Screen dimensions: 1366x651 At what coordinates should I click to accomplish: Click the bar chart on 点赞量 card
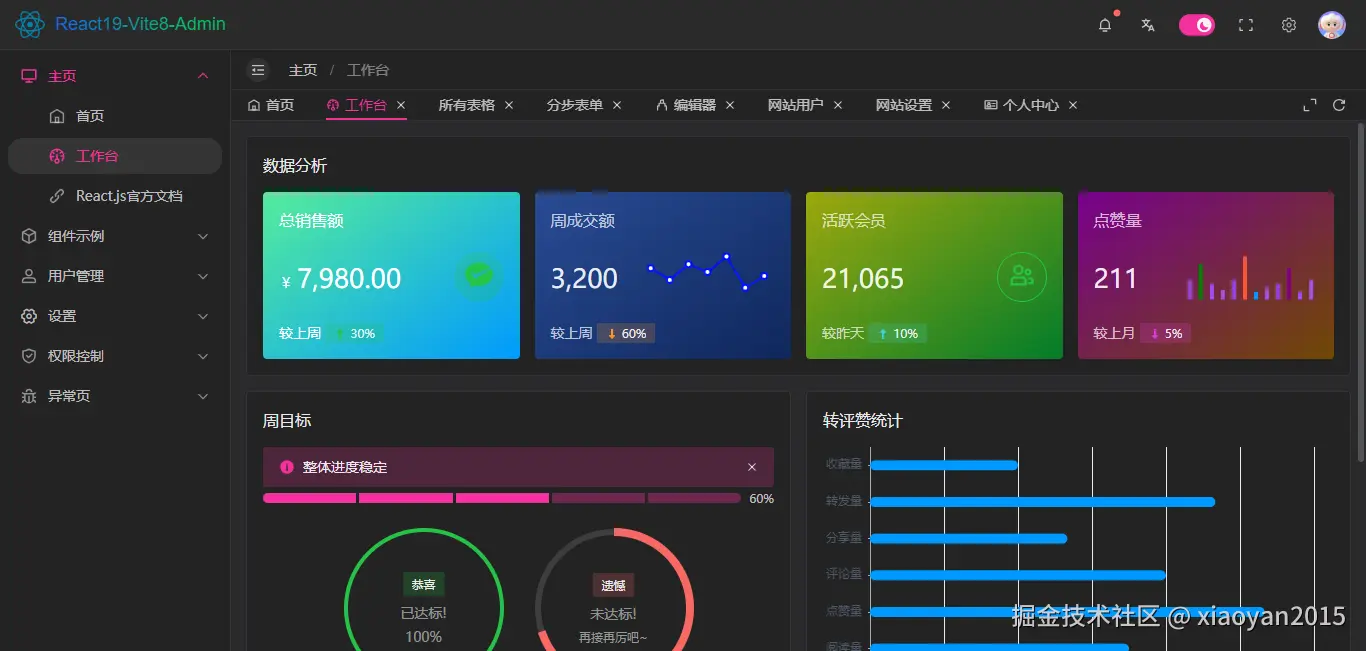pyautogui.click(x=1250, y=278)
